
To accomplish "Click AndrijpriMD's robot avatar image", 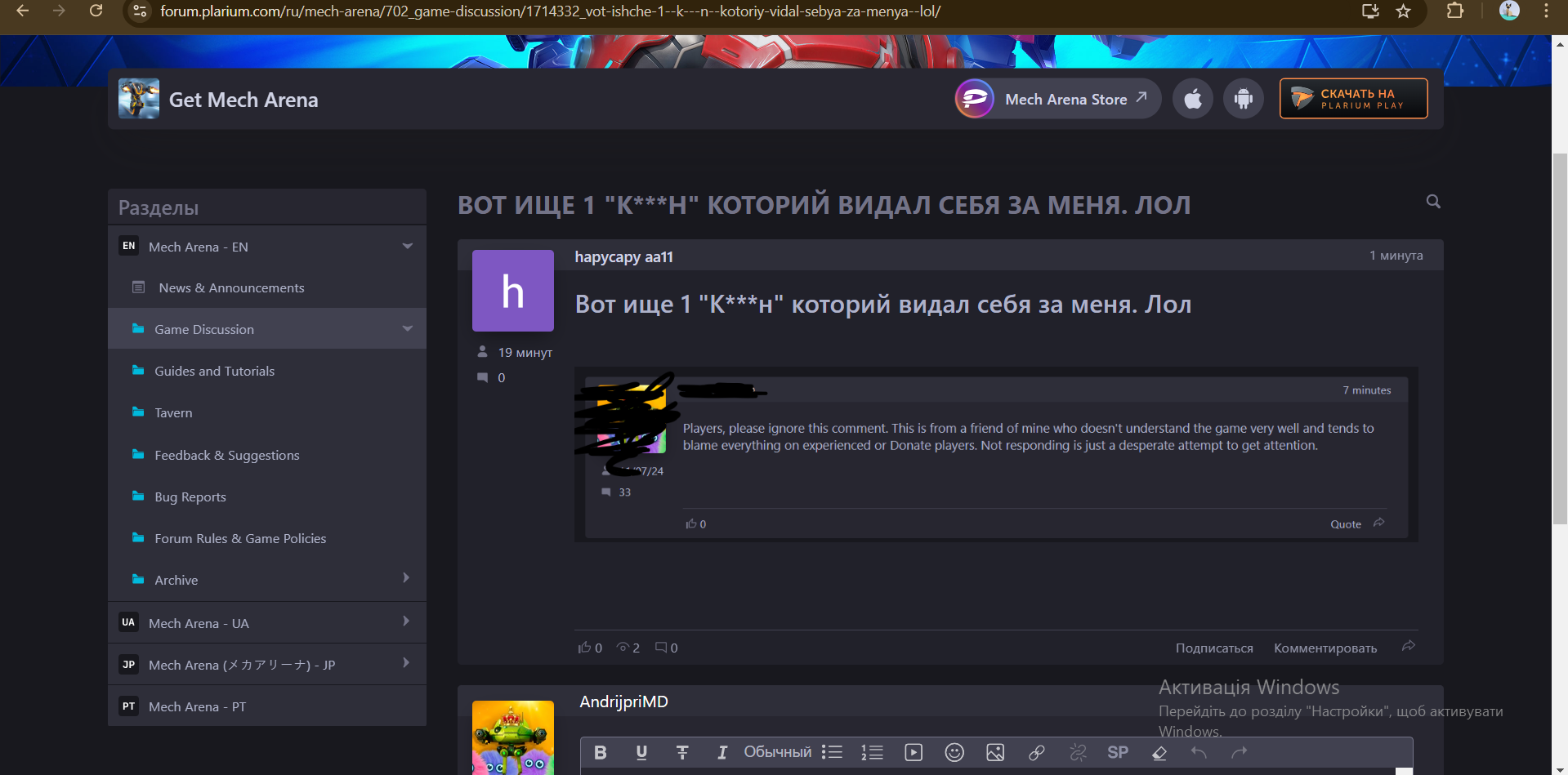I will (x=513, y=737).
